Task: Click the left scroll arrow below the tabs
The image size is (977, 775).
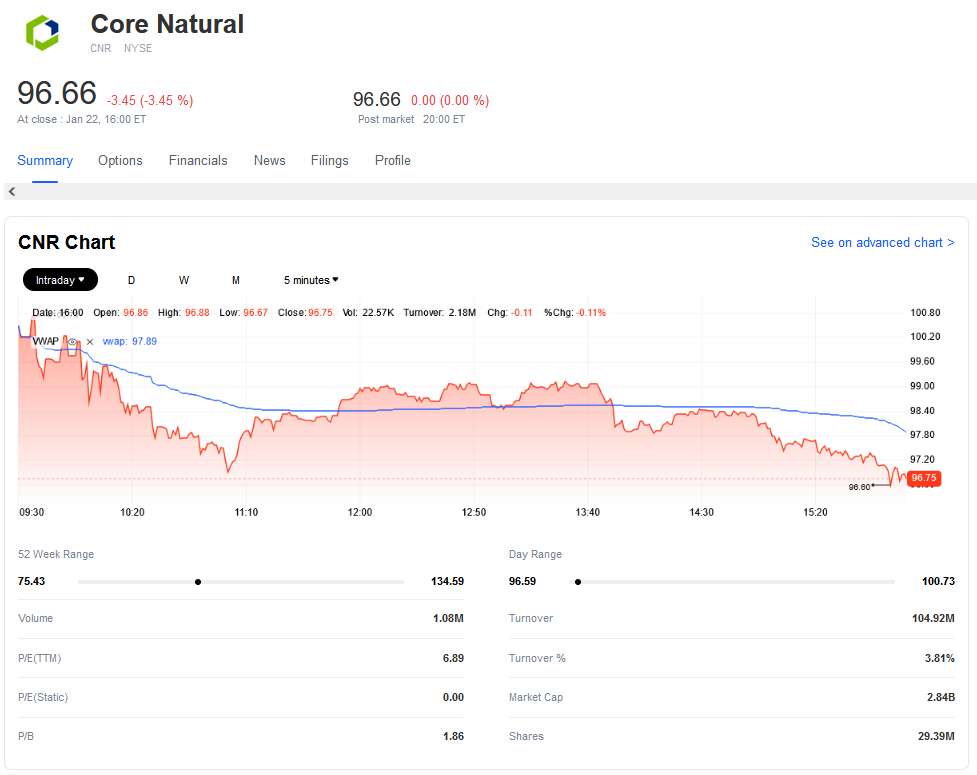Action: tap(12, 191)
